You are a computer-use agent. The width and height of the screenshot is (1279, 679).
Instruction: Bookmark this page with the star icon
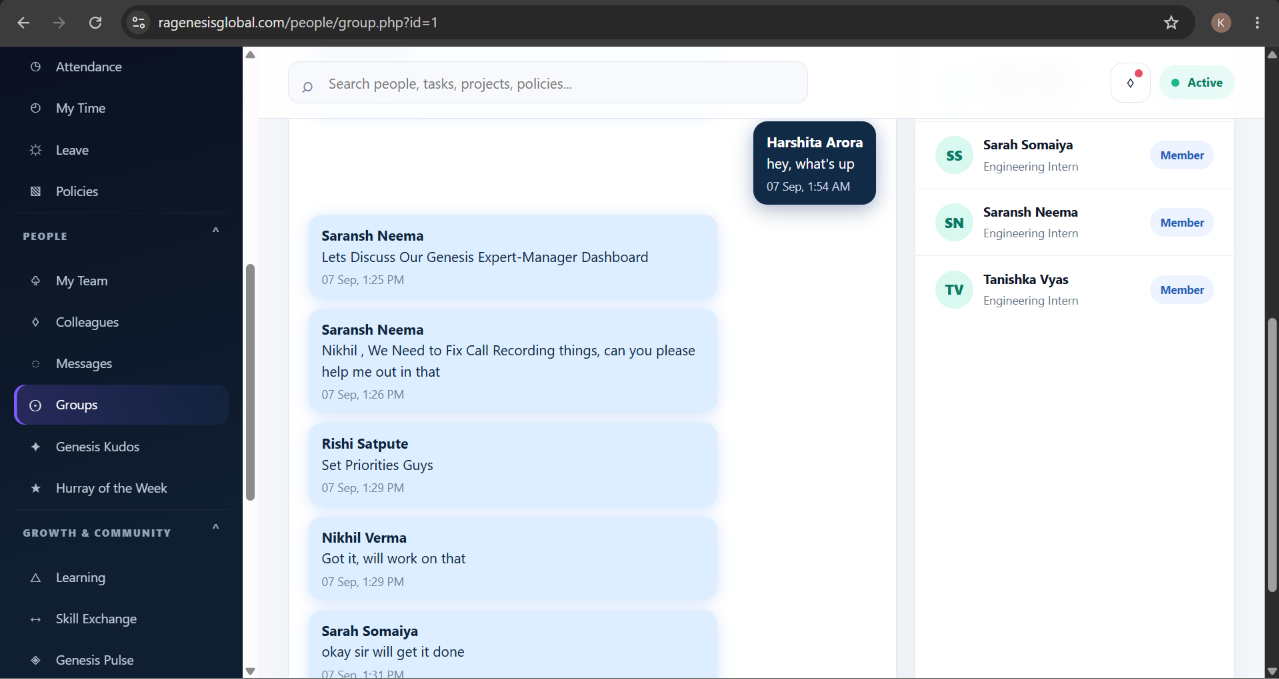point(1171,22)
